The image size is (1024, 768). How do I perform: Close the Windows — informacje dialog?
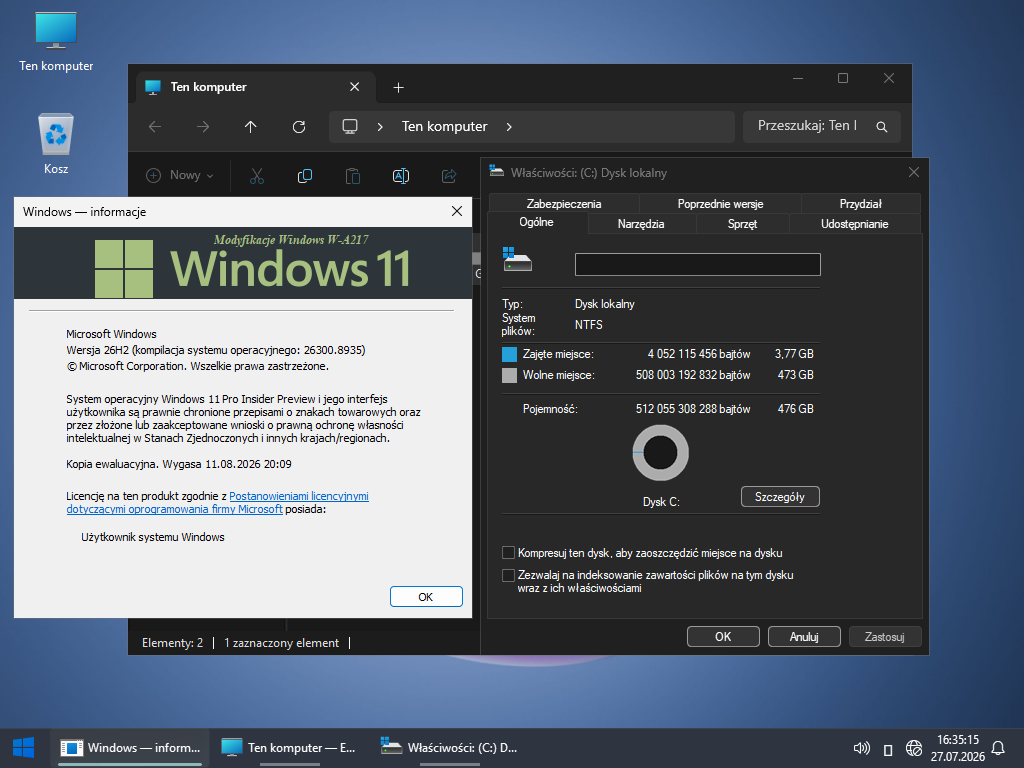pos(457,211)
